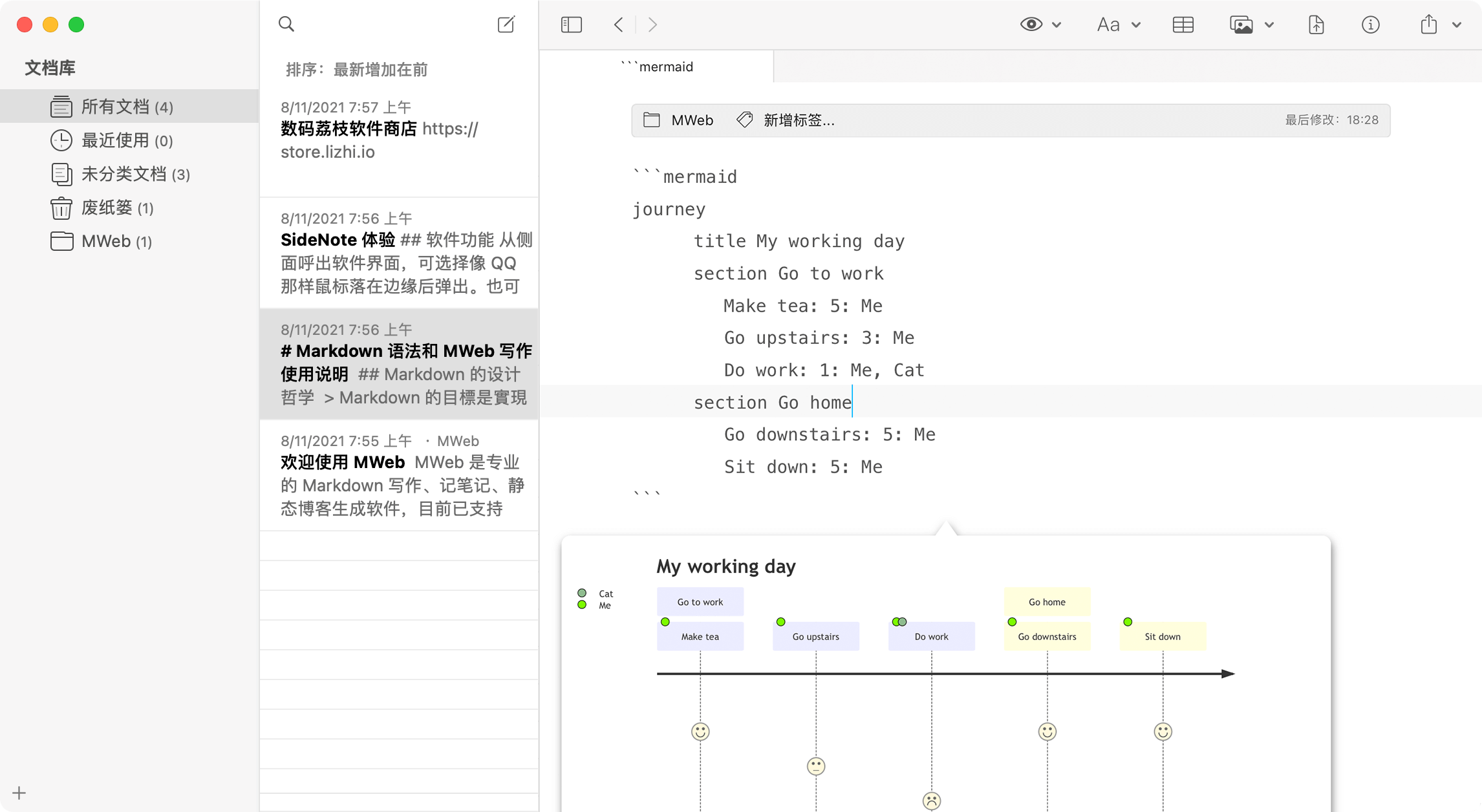The height and width of the screenshot is (812, 1482).
Task: Expand the preview mode dropdown chevron
Action: tap(1055, 24)
